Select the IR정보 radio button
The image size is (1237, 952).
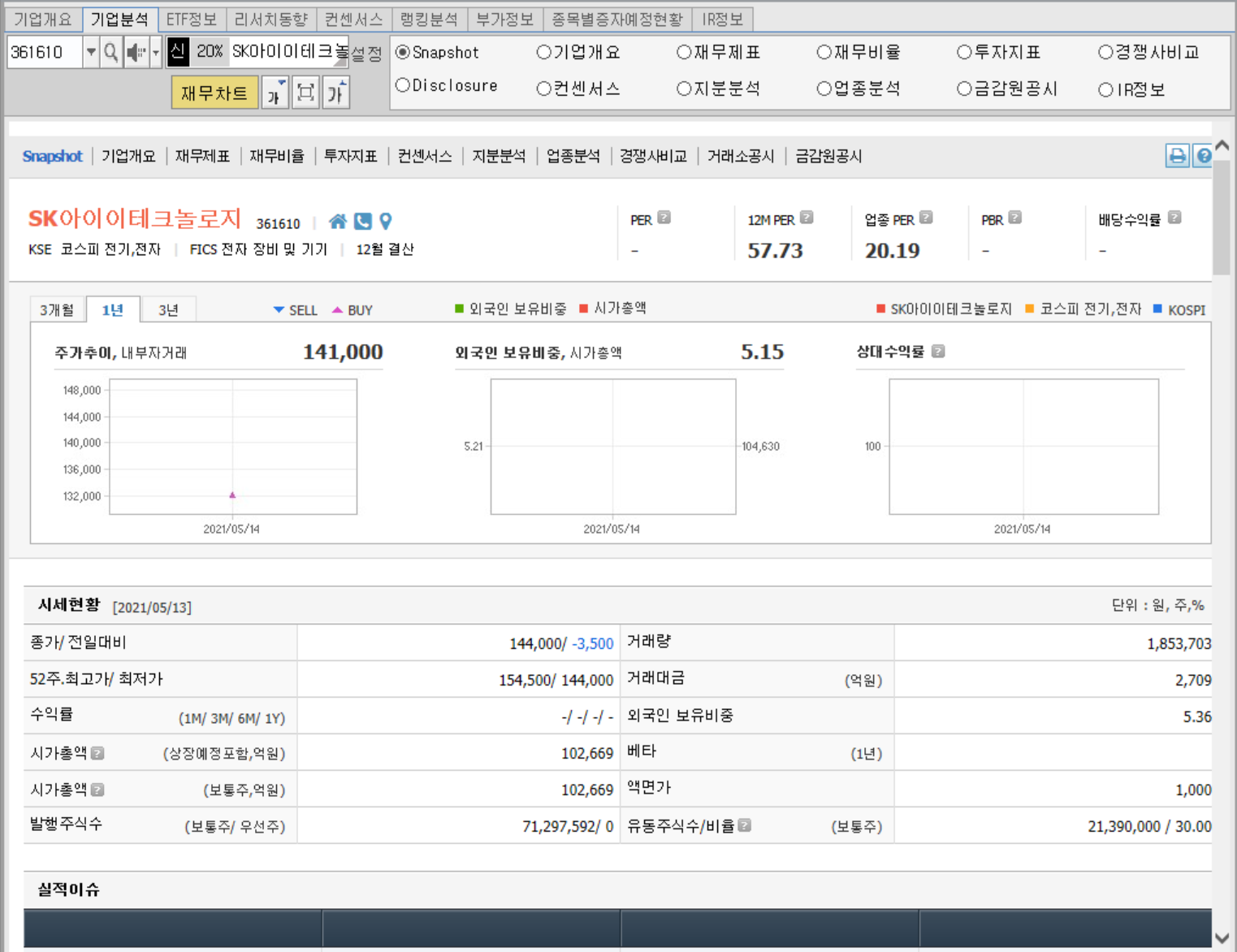1105,90
